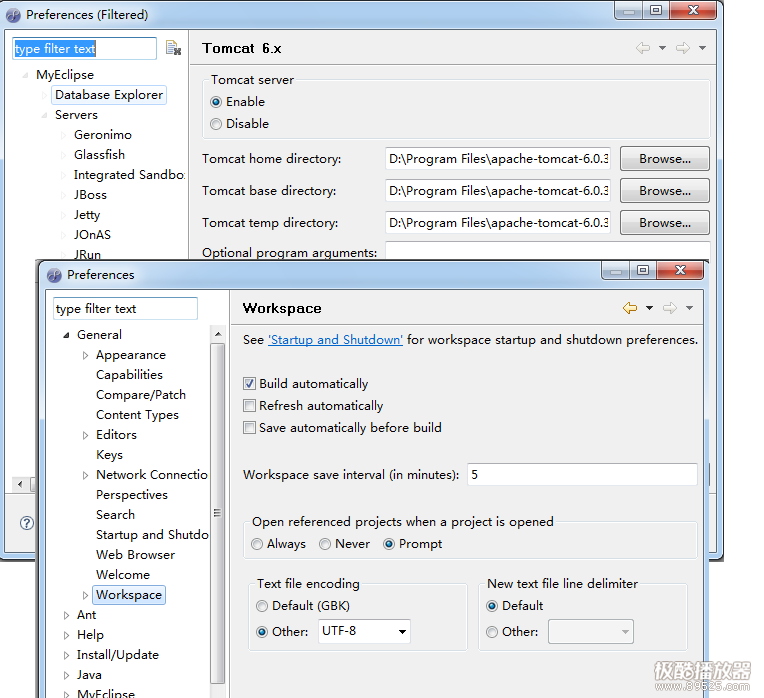Viewport: 764px width, 698px height.
Task: Expand the Ant tree node
Action: pyautogui.click(x=66, y=616)
